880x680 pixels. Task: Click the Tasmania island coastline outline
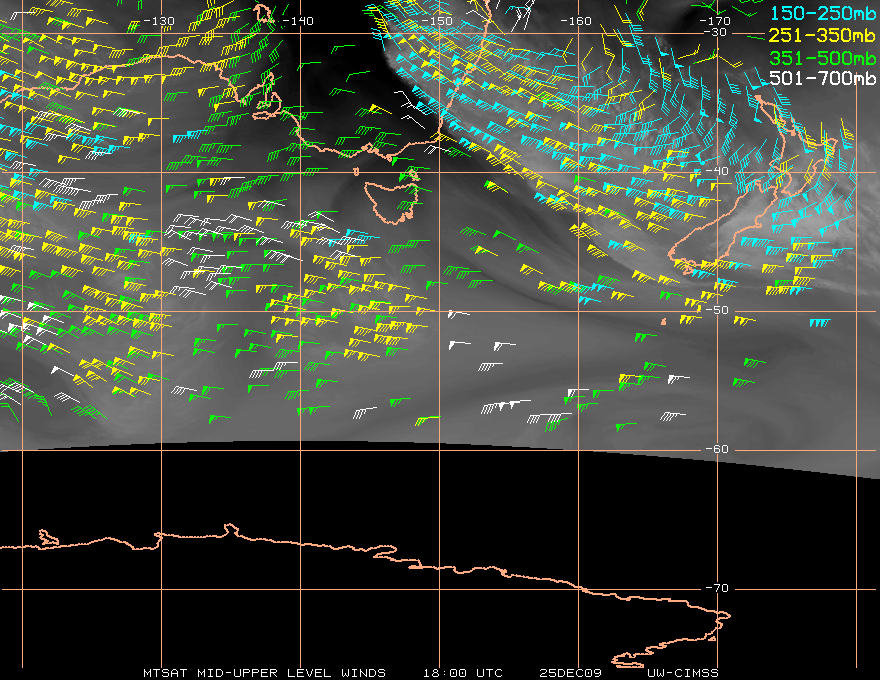392,201
